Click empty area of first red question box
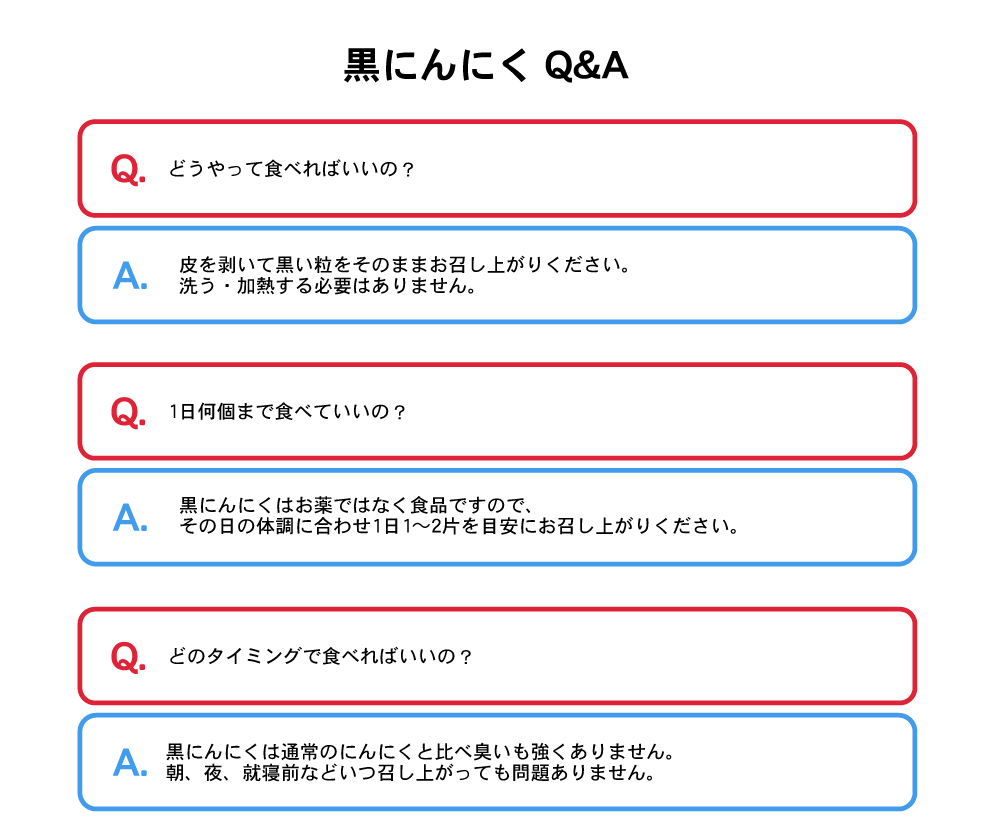Screen dimensions: 990x836 pyautogui.click(x=663, y=169)
